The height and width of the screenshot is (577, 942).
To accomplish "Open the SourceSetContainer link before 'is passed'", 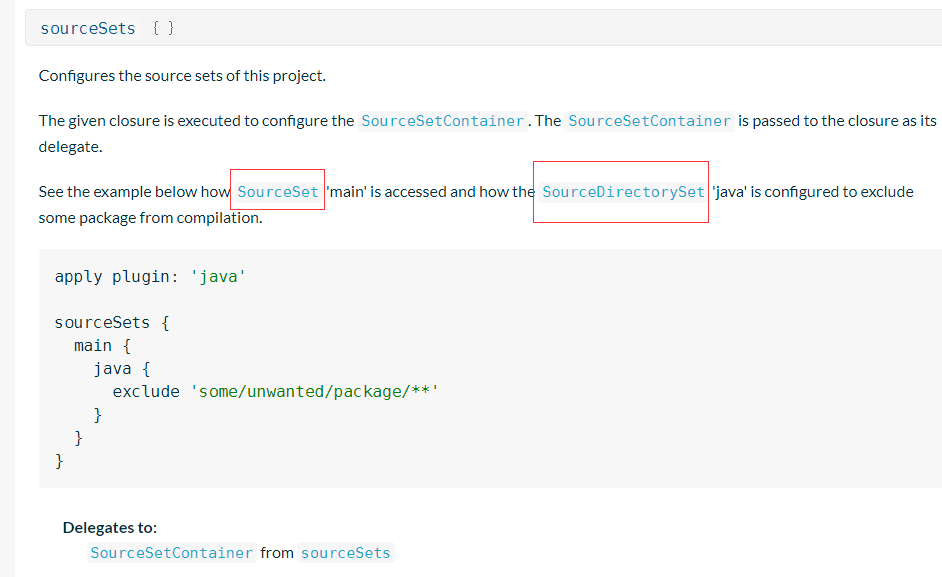I will (x=649, y=121).
